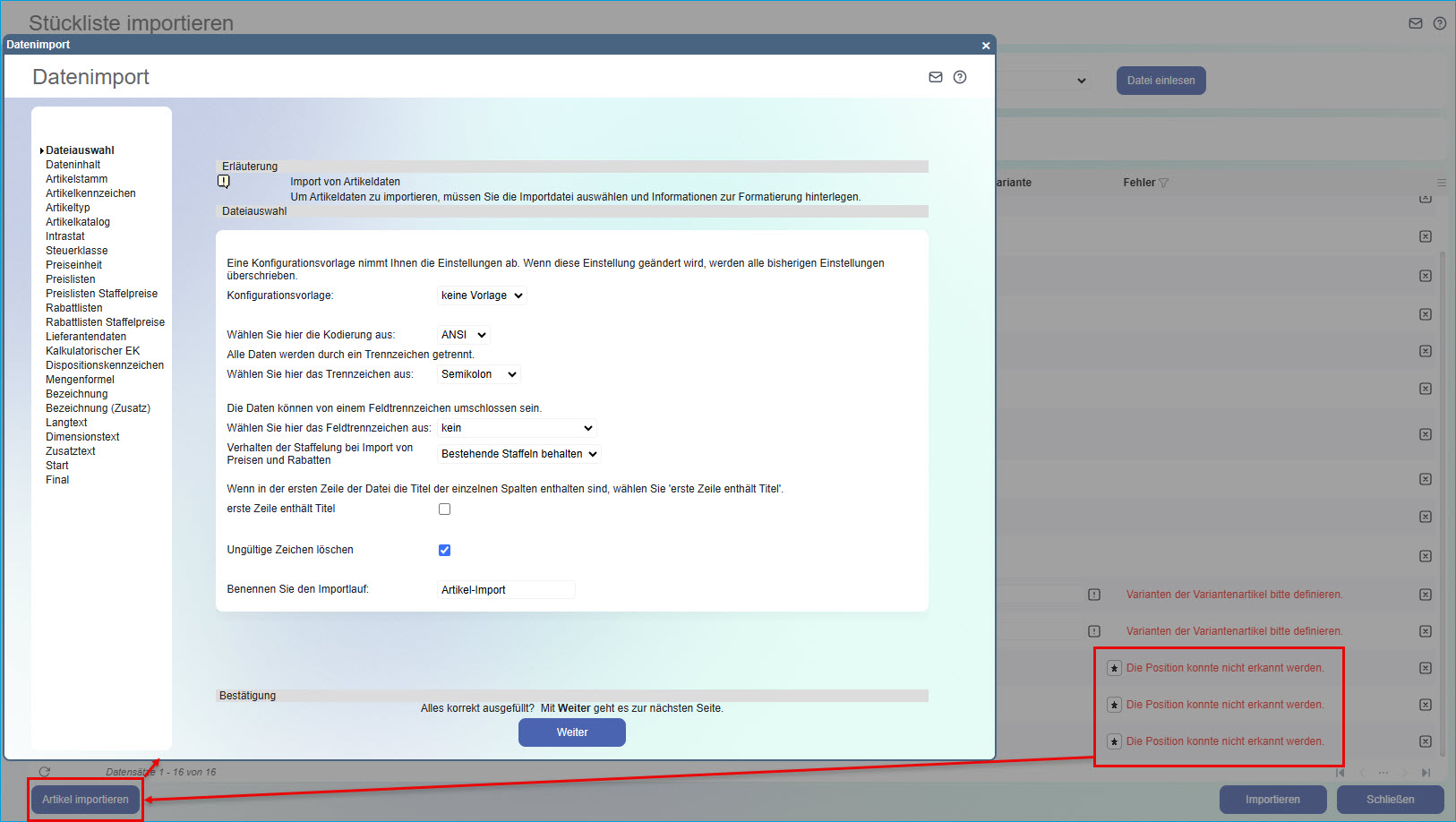Enable 'erste Zeile enthält Titel' checkbox
1456x822 pixels.
pyautogui.click(x=444, y=509)
